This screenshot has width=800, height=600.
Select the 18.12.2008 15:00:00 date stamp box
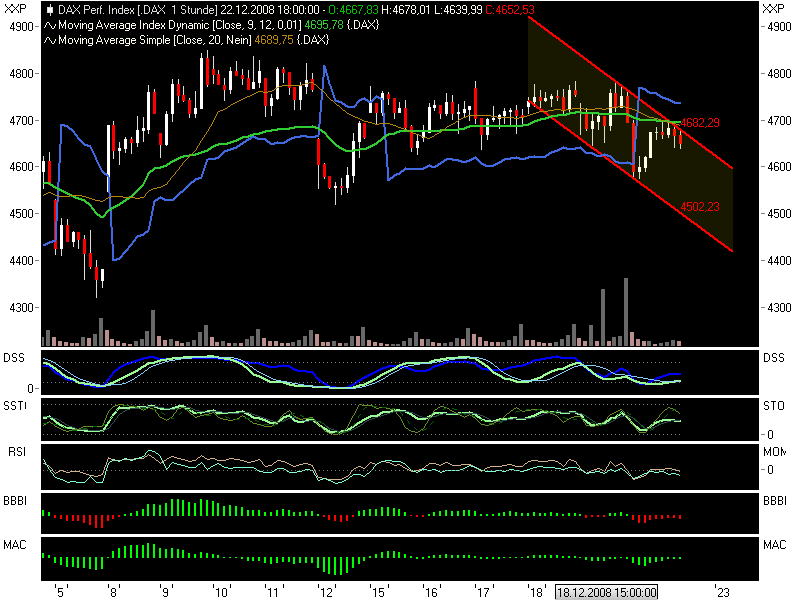click(608, 592)
